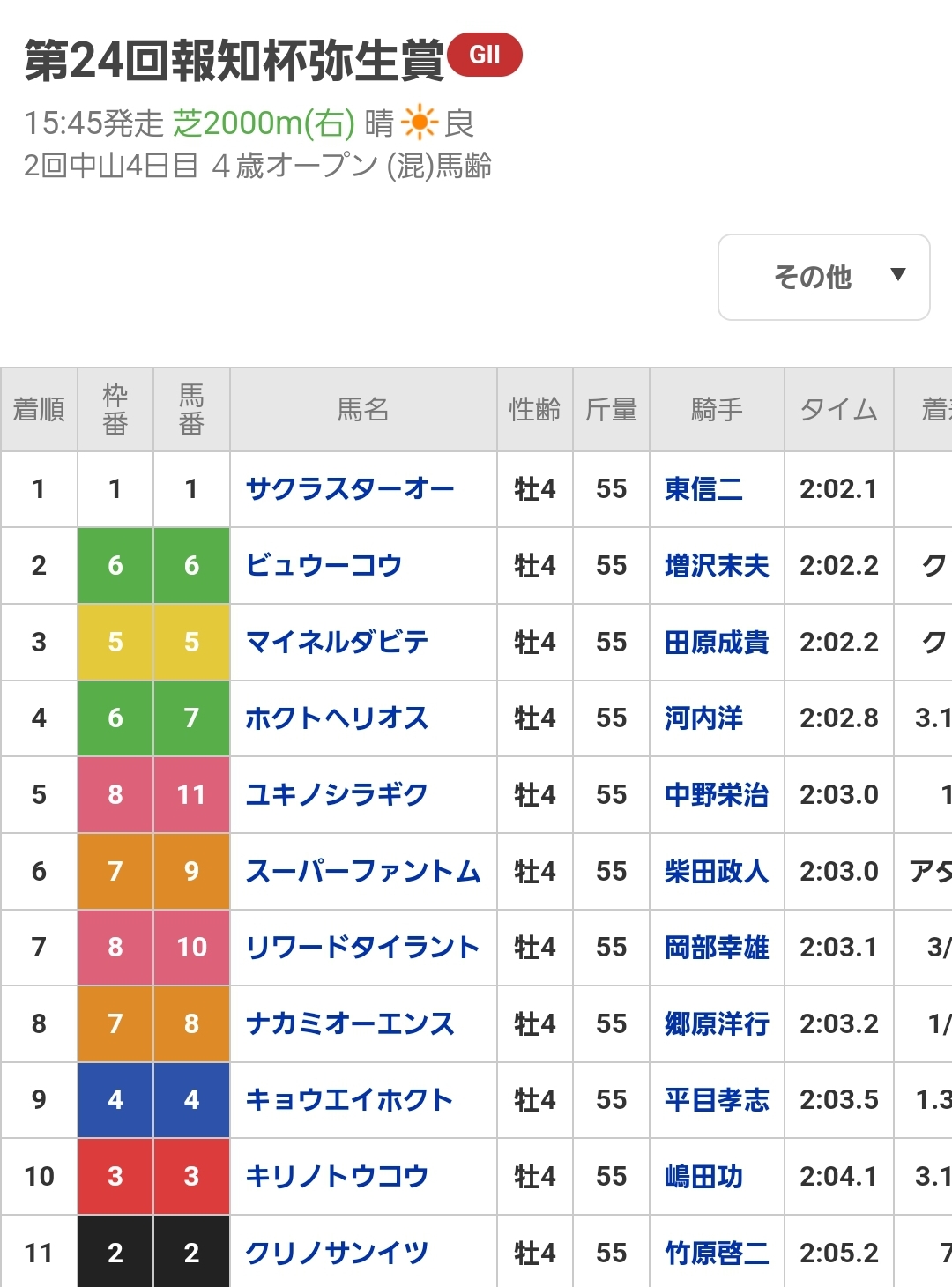Click the time 2:03.5

point(838,1099)
